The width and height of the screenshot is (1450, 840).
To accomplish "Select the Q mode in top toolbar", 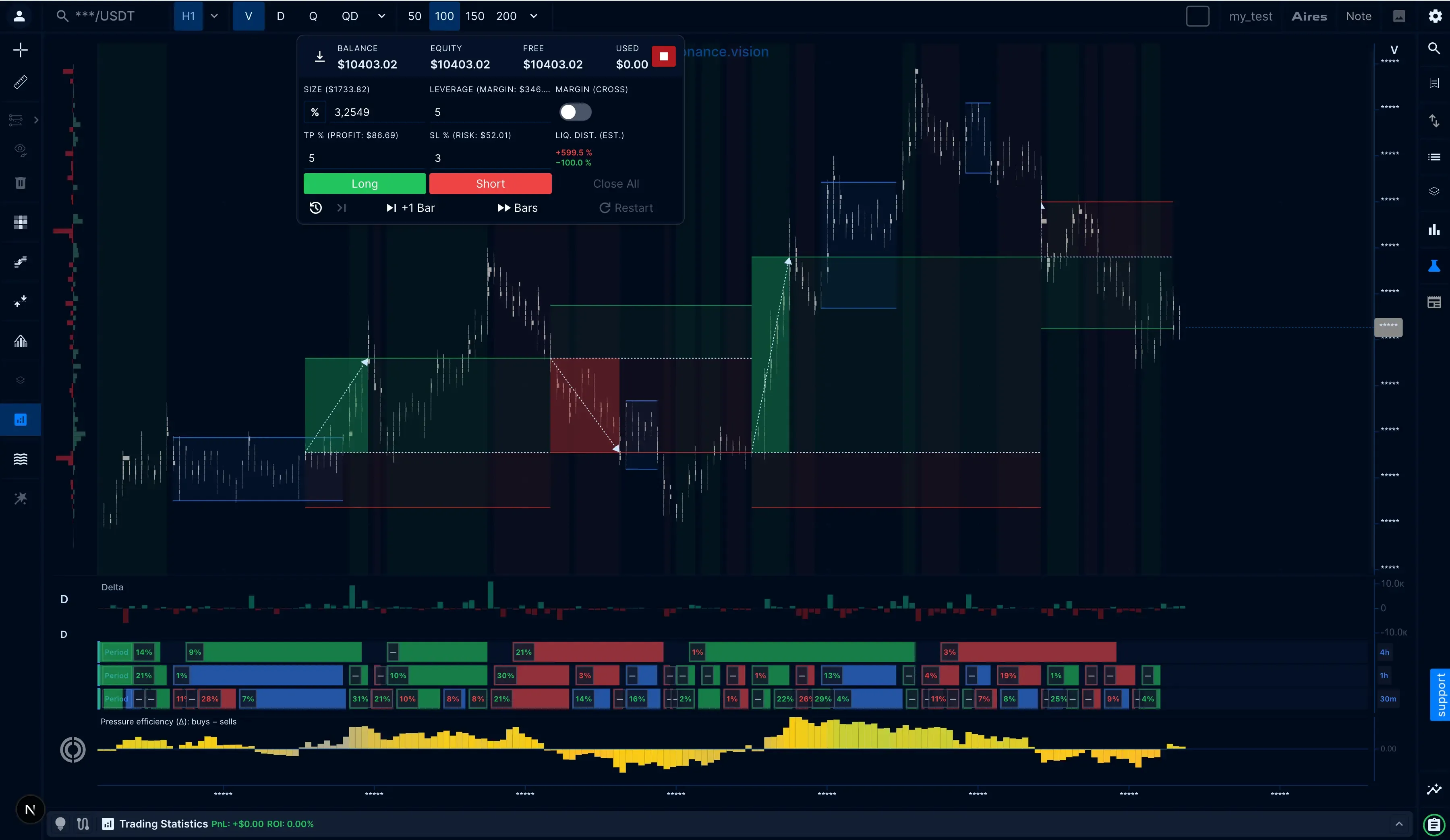I will coord(313,16).
